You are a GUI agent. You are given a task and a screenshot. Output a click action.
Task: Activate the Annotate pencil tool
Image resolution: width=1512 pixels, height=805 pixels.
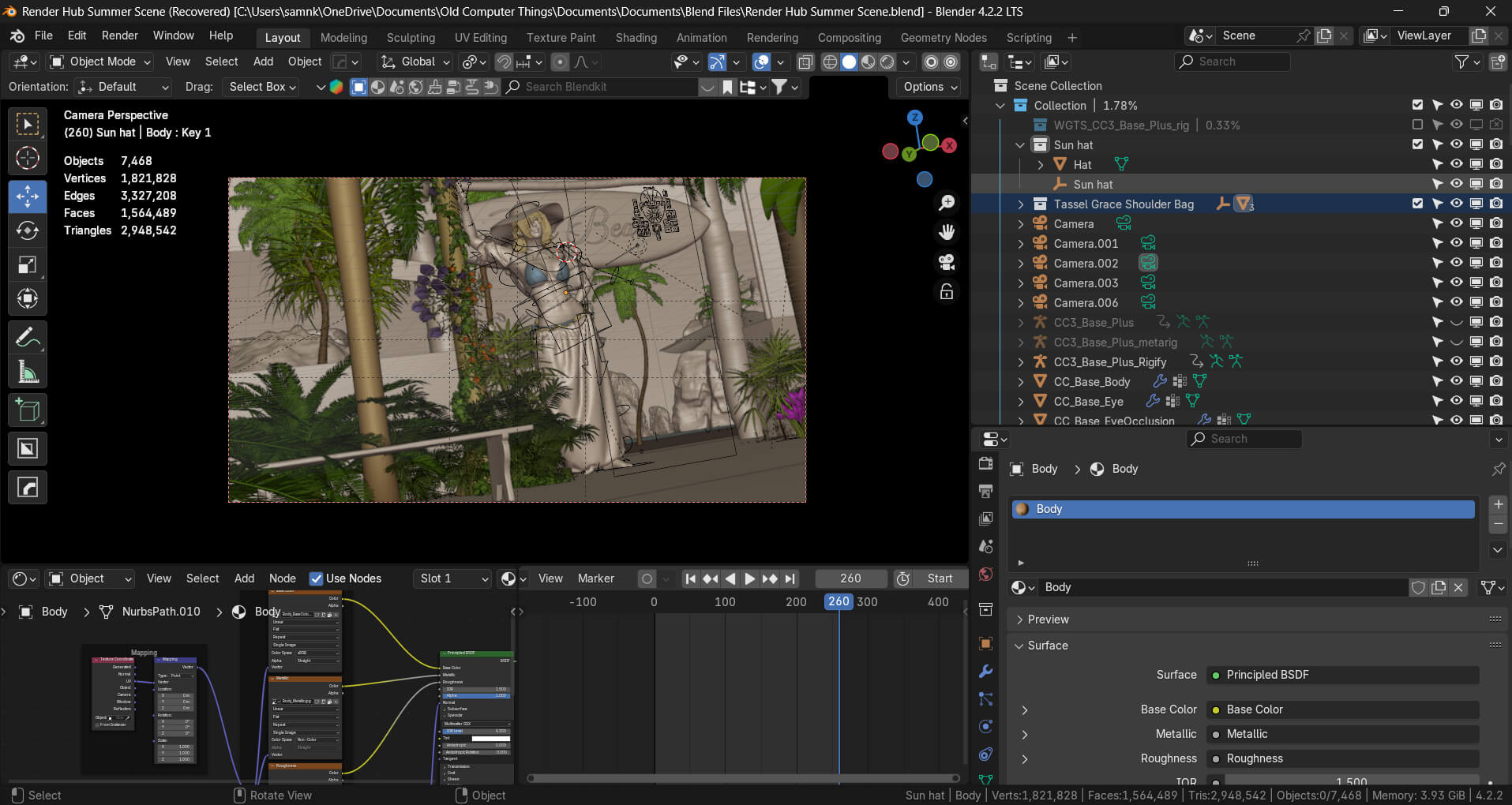click(x=28, y=338)
